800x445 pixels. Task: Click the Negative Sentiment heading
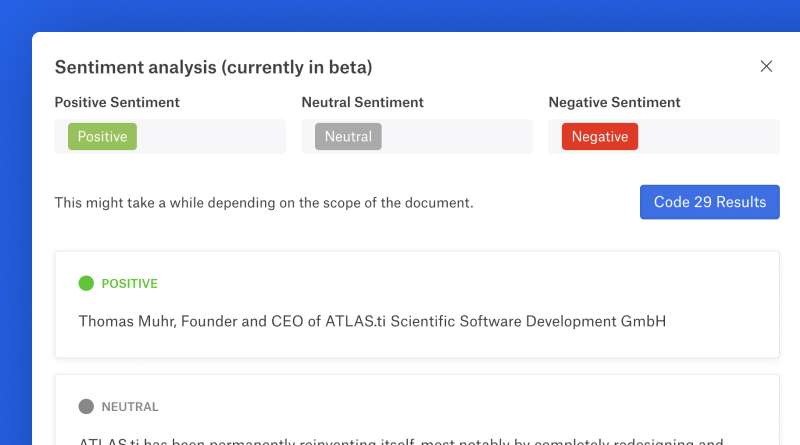coord(614,102)
